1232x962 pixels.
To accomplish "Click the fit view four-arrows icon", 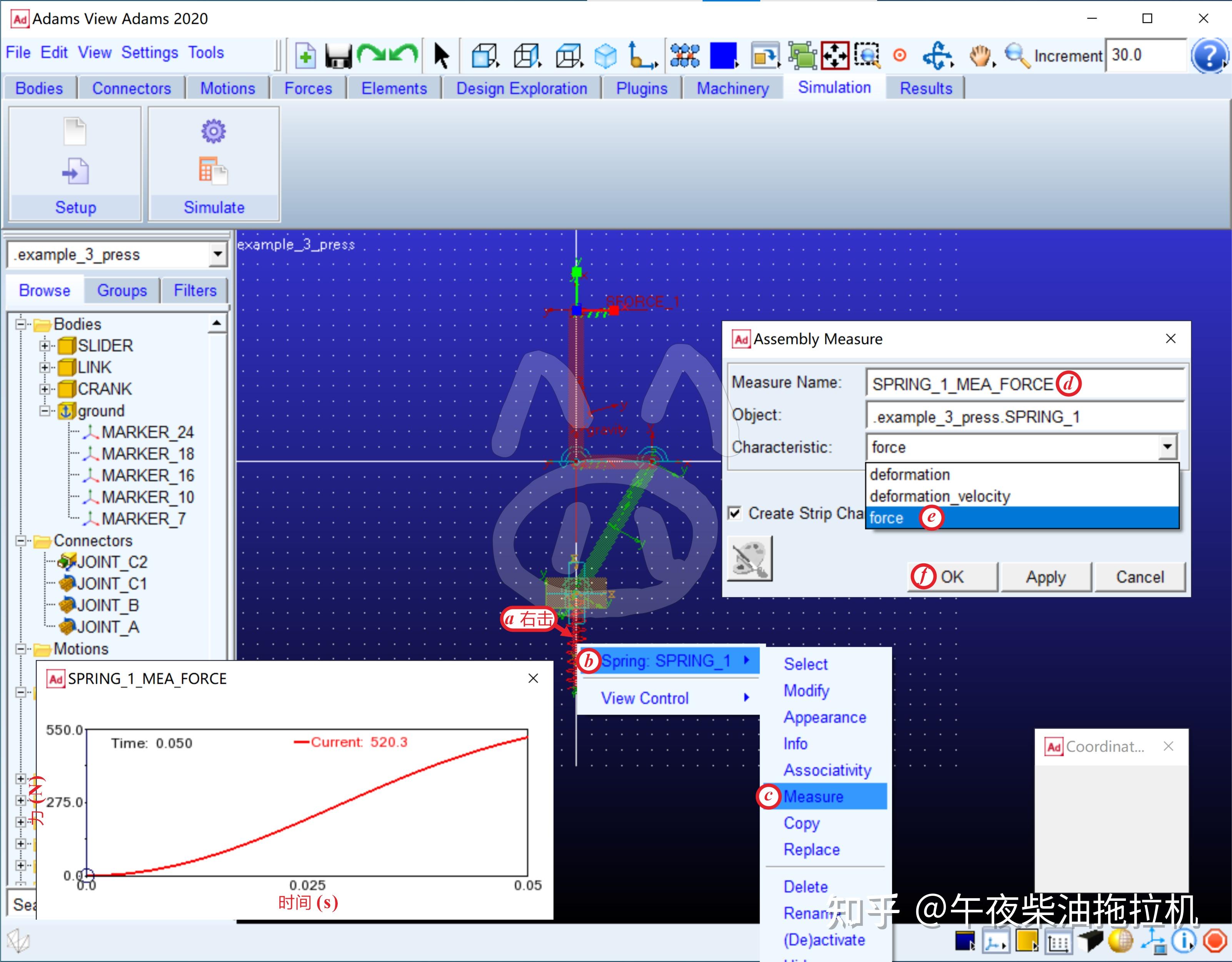I will coord(835,55).
